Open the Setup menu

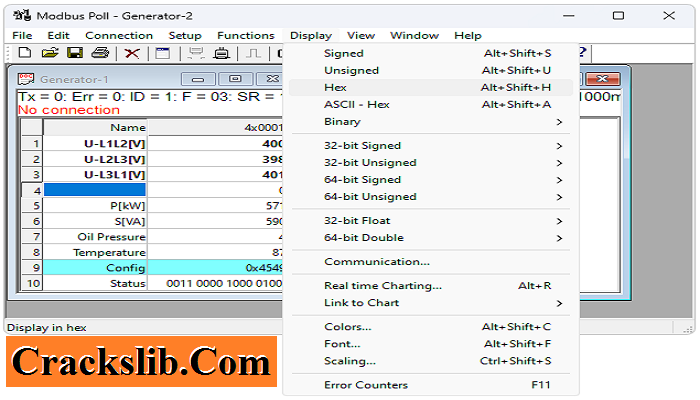[x=185, y=36]
